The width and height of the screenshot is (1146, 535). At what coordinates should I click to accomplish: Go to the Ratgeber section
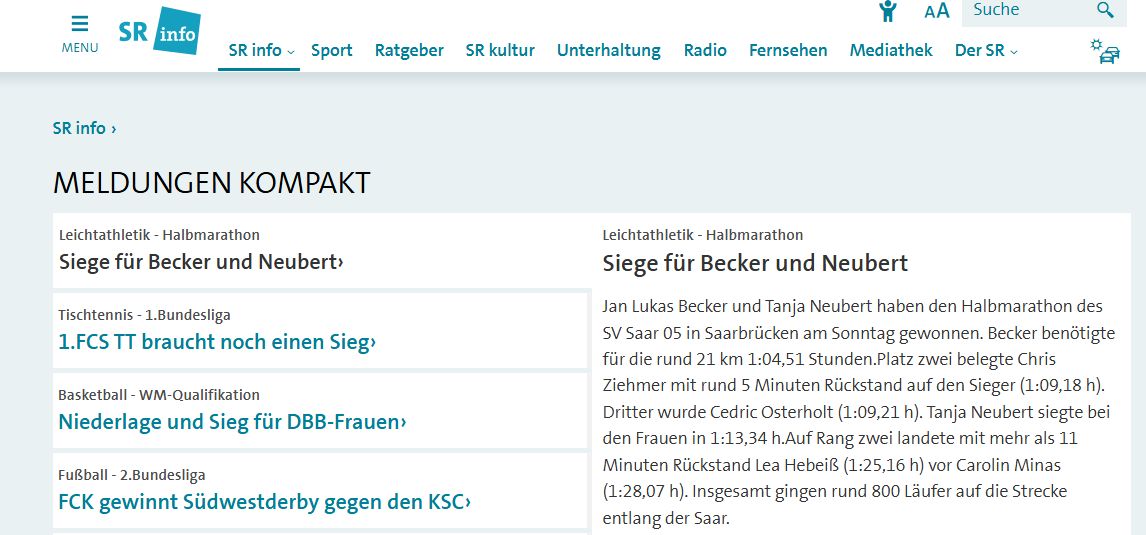click(409, 50)
